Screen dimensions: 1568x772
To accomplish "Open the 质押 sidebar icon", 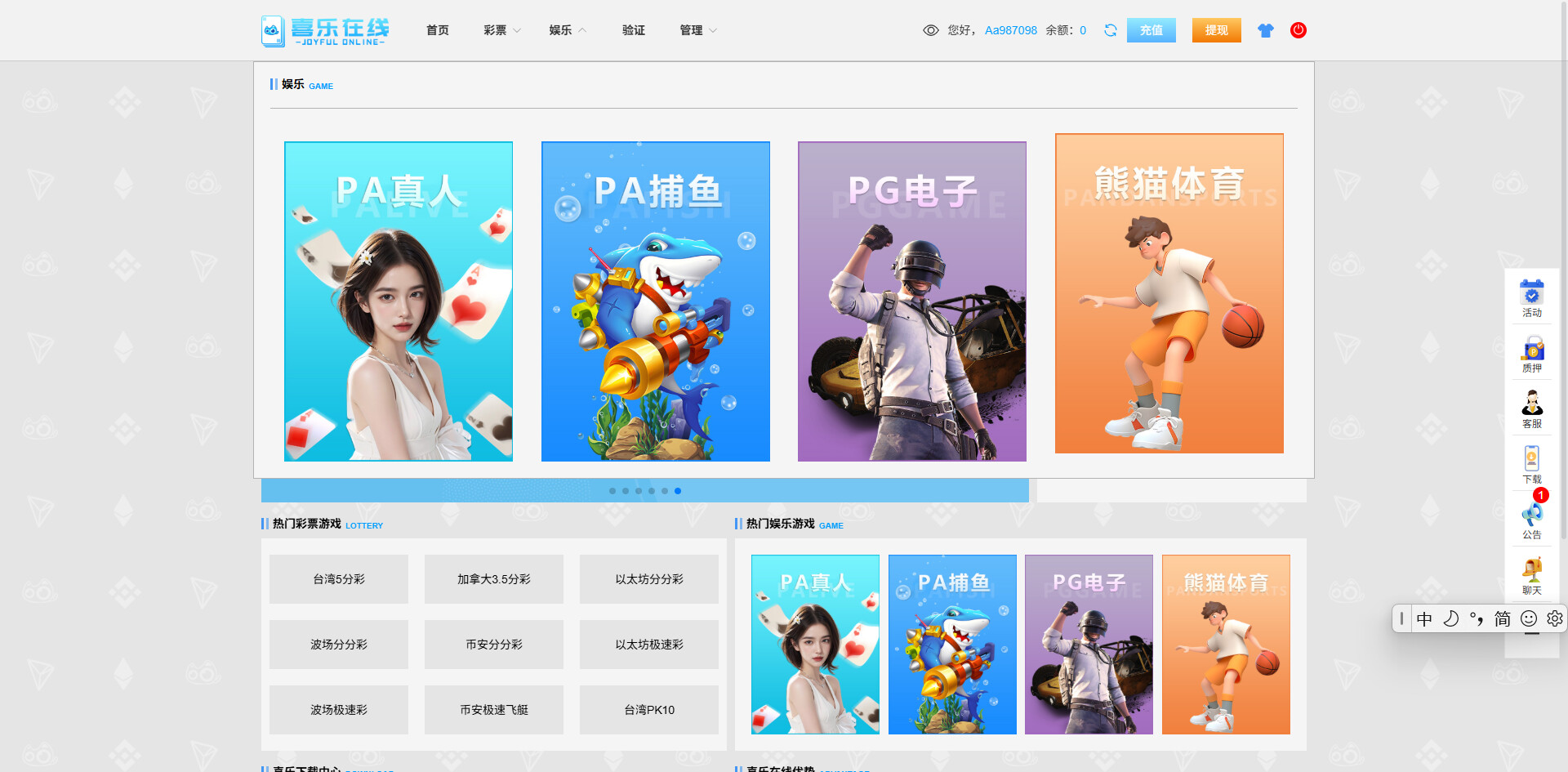I will click(x=1531, y=354).
